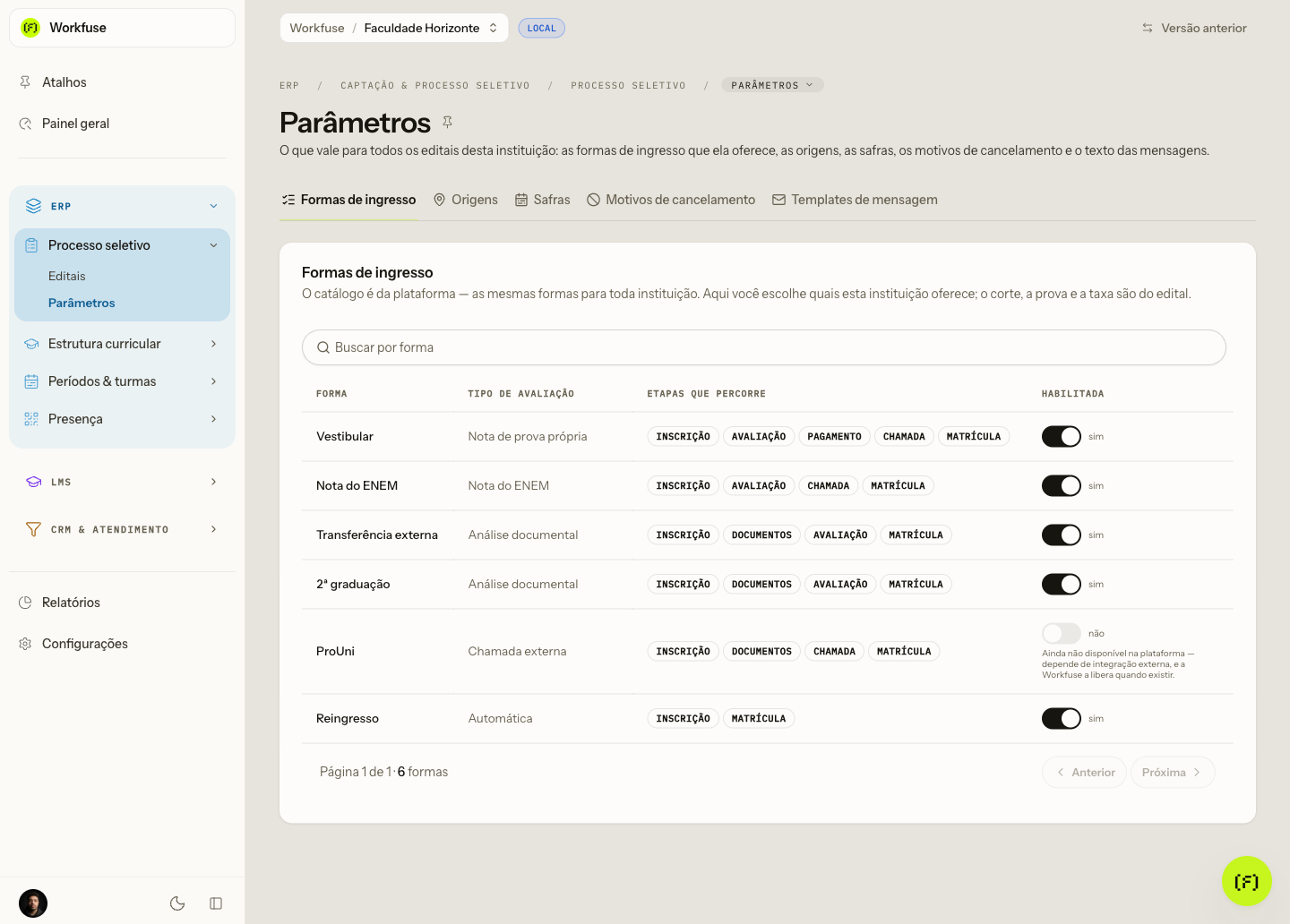Click the pin icon beside Atalhos
1290x924 pixels.
[x=25, y=82]
